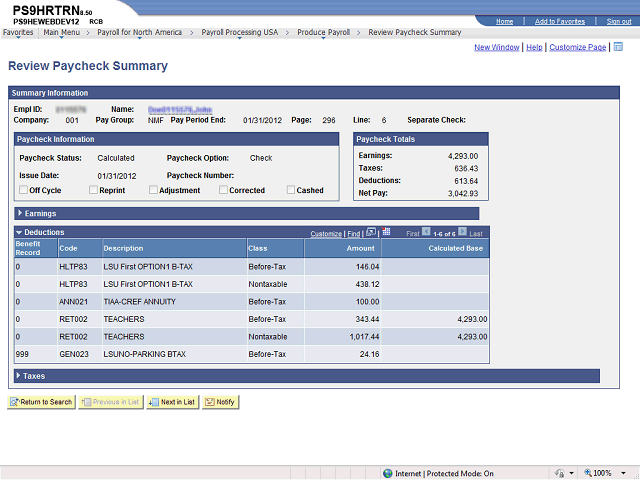The width and height of the screenshot is (640, 480).
Task: Go to previous rows arrow in Deductions grid
Action: click(426, 232)
